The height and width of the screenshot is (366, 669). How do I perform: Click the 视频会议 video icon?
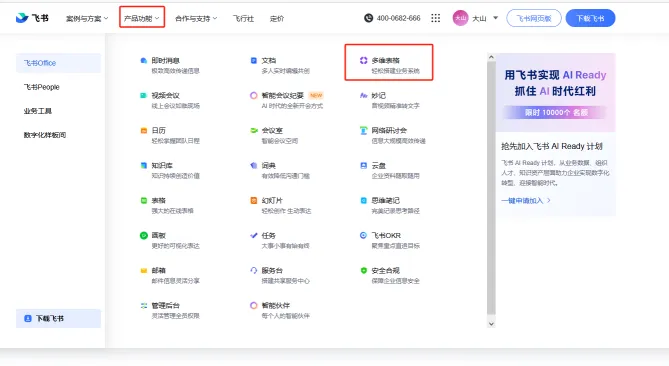(144, 96)
